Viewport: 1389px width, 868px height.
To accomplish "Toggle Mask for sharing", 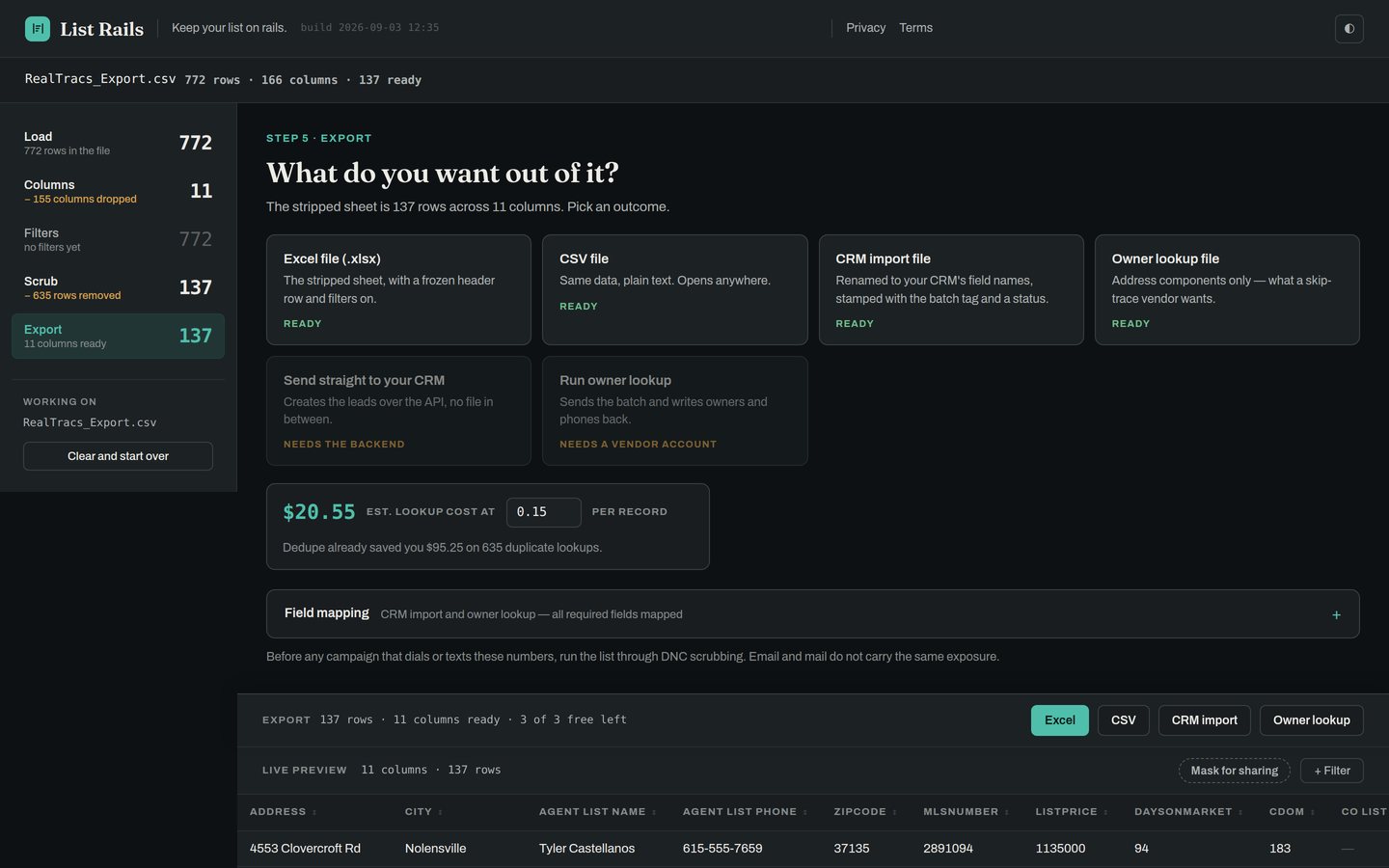I will coord(1234,771).
